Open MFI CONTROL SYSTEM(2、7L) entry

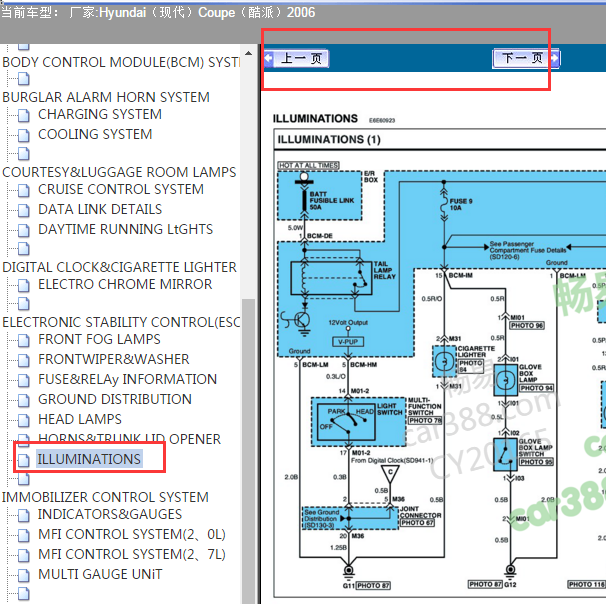132,555
